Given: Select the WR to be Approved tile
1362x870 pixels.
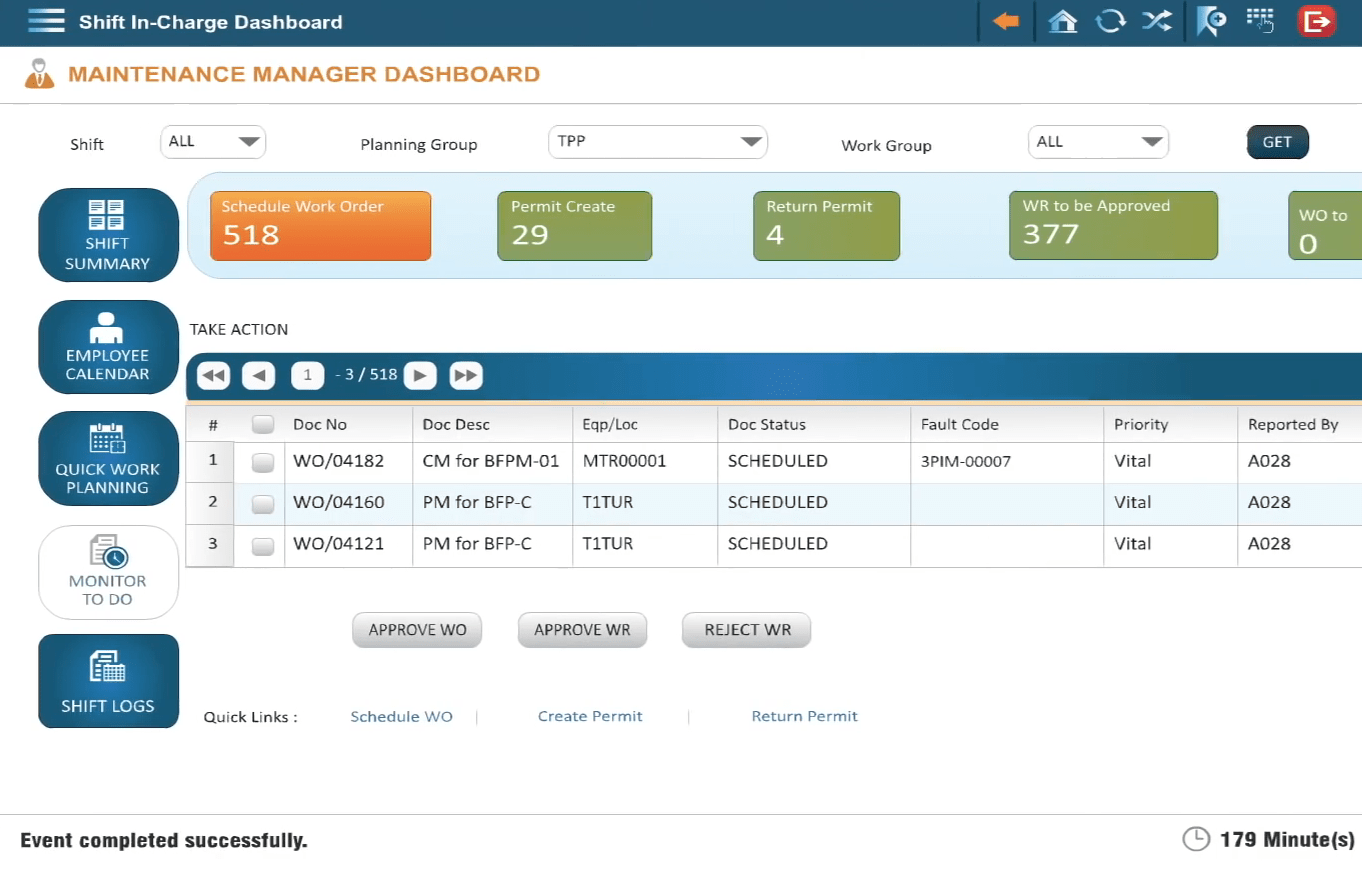Looking at the screenshot, I should click(1113, 226).
